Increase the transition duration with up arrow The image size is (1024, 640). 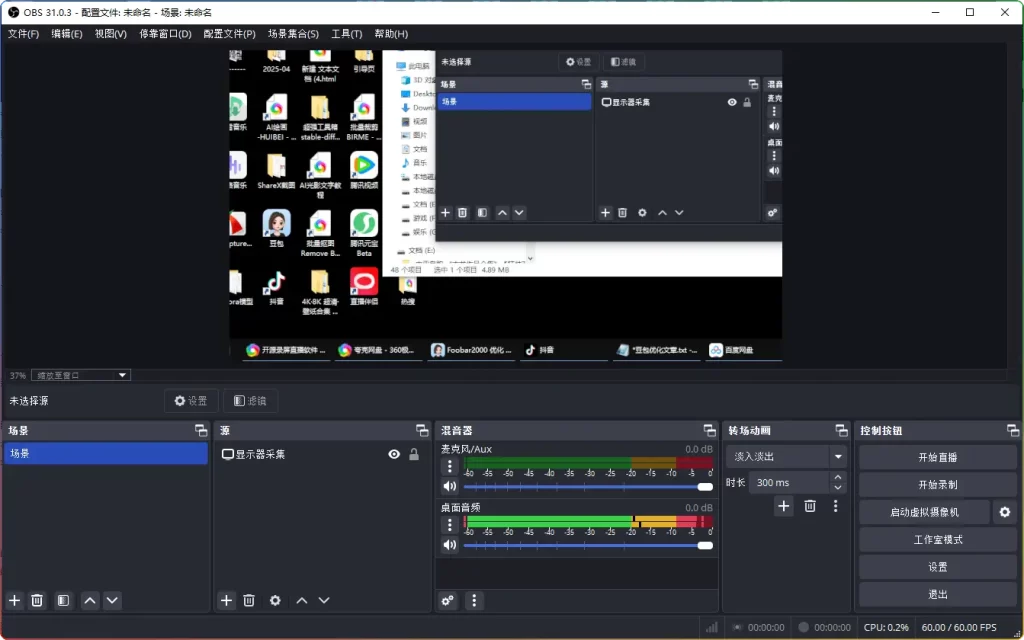pos(838,477)
